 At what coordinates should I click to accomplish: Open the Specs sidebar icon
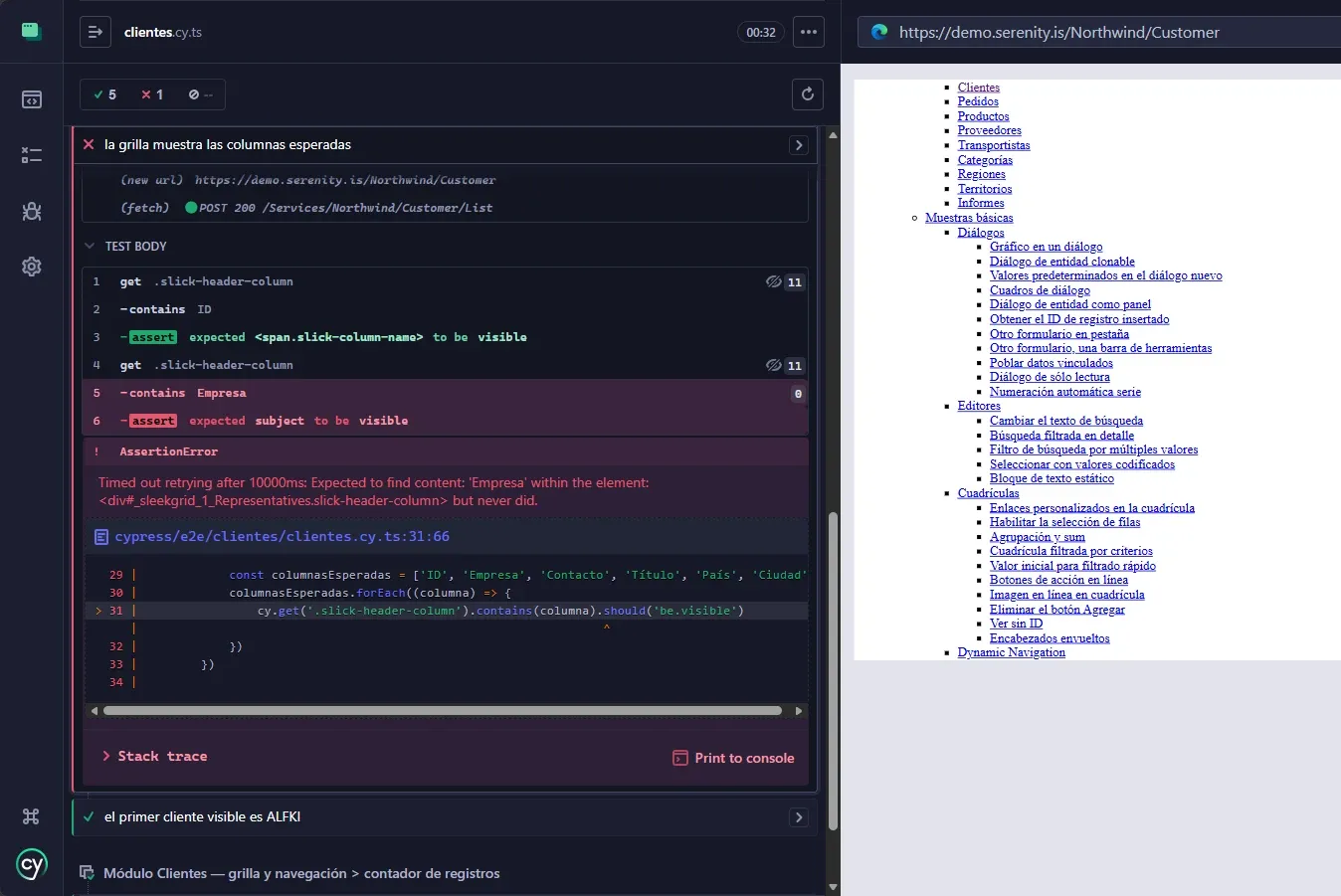click(x=32, y=99)
